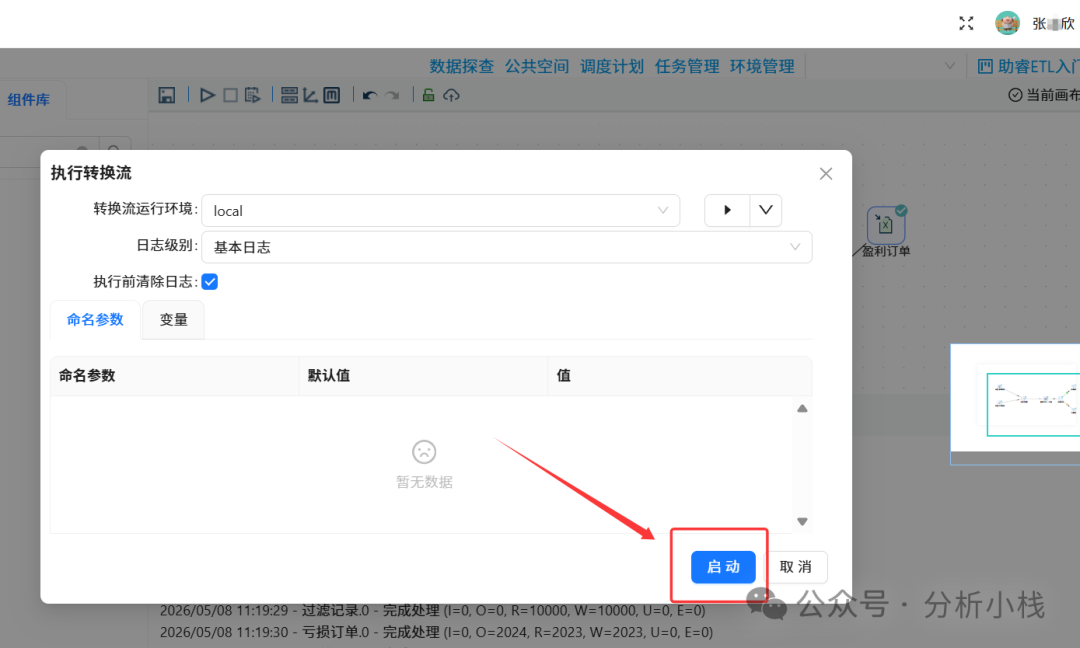This screenshot has height=648, width=1080.
Task: Click the 亏损订单.0 log line
Action: (436, 632)
